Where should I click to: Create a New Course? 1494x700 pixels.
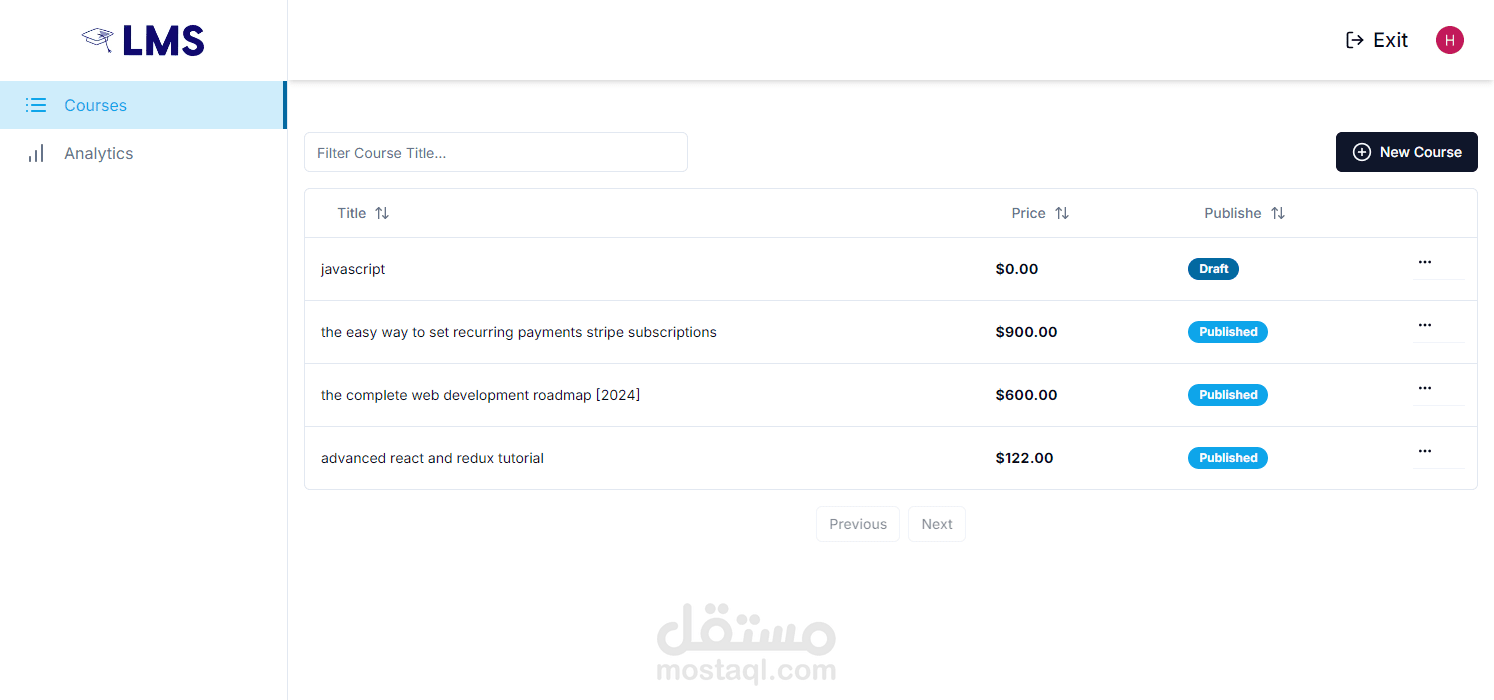pyautogui.click(x=1407, y=152)
